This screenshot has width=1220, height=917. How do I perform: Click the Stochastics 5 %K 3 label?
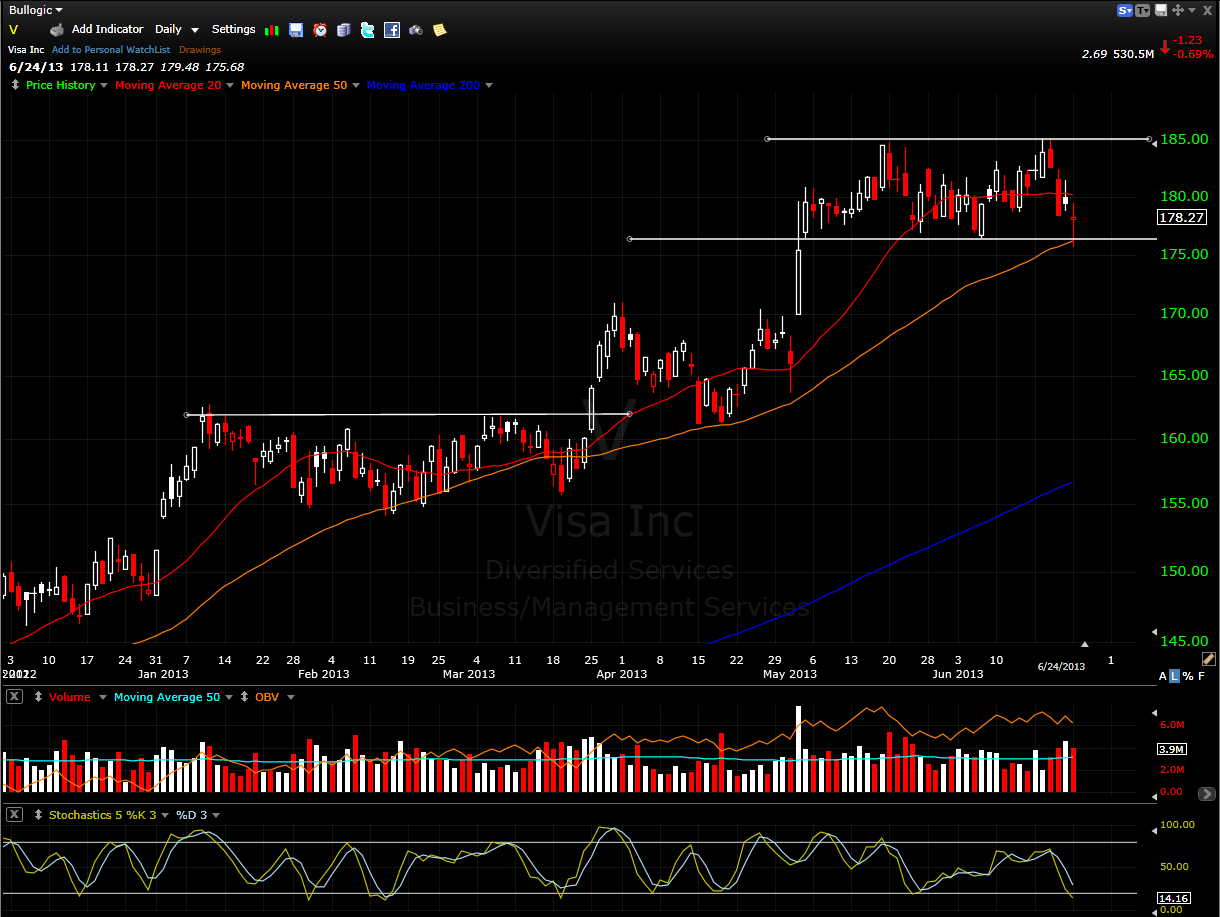(x=103, y=815)
